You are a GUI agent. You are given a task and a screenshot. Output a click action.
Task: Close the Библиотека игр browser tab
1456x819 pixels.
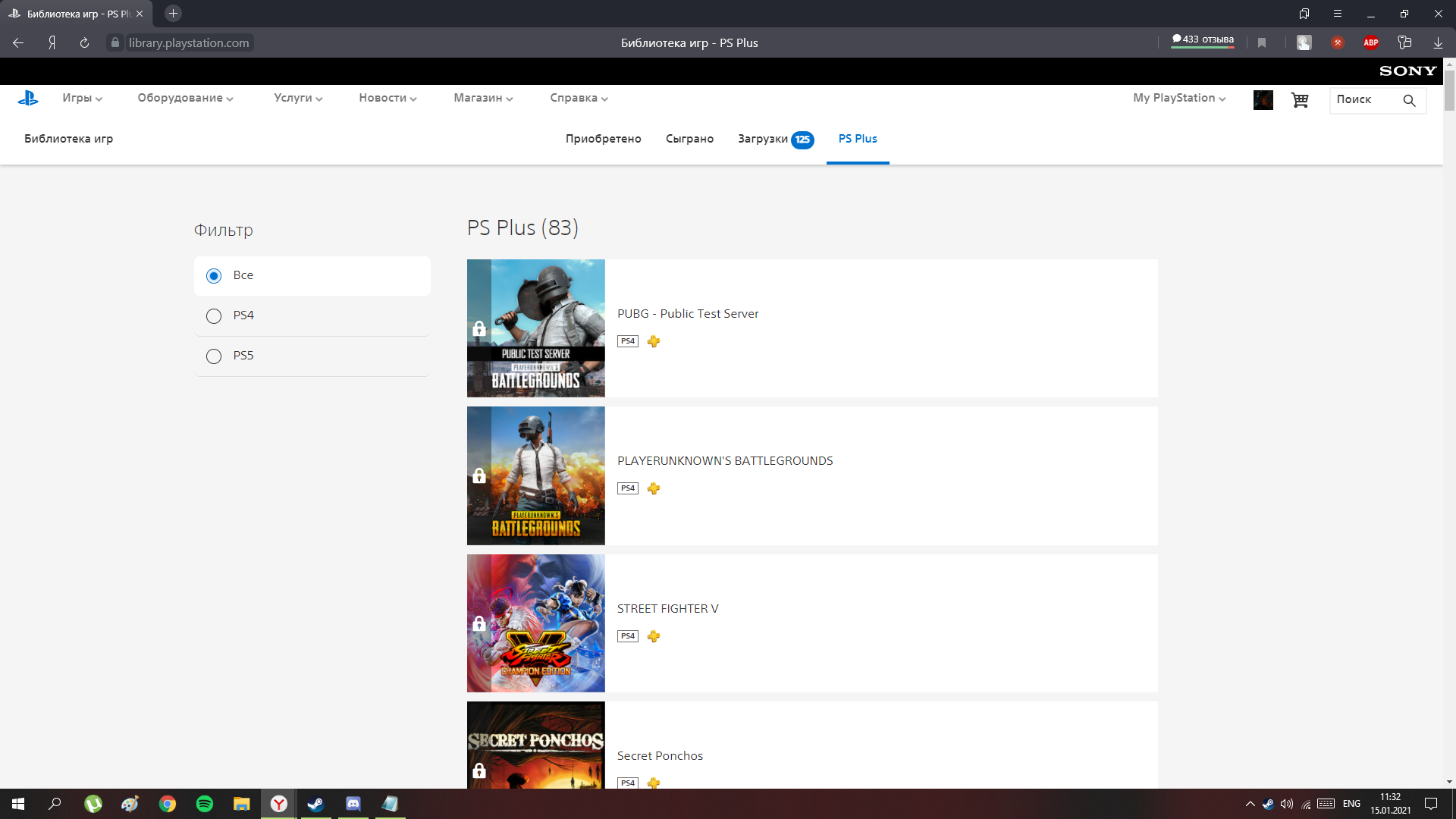pos(140,14)
